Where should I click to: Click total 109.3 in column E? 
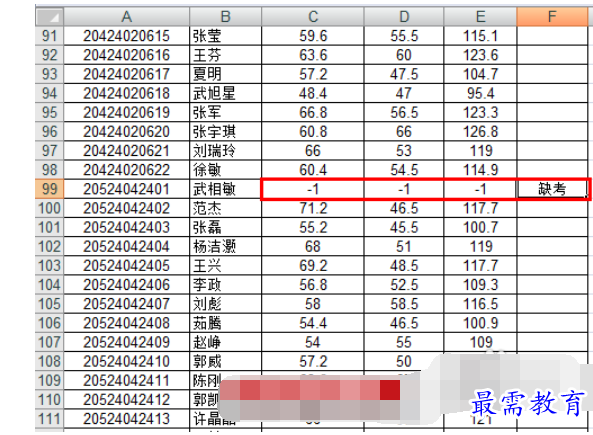click(x=480, y=284)
